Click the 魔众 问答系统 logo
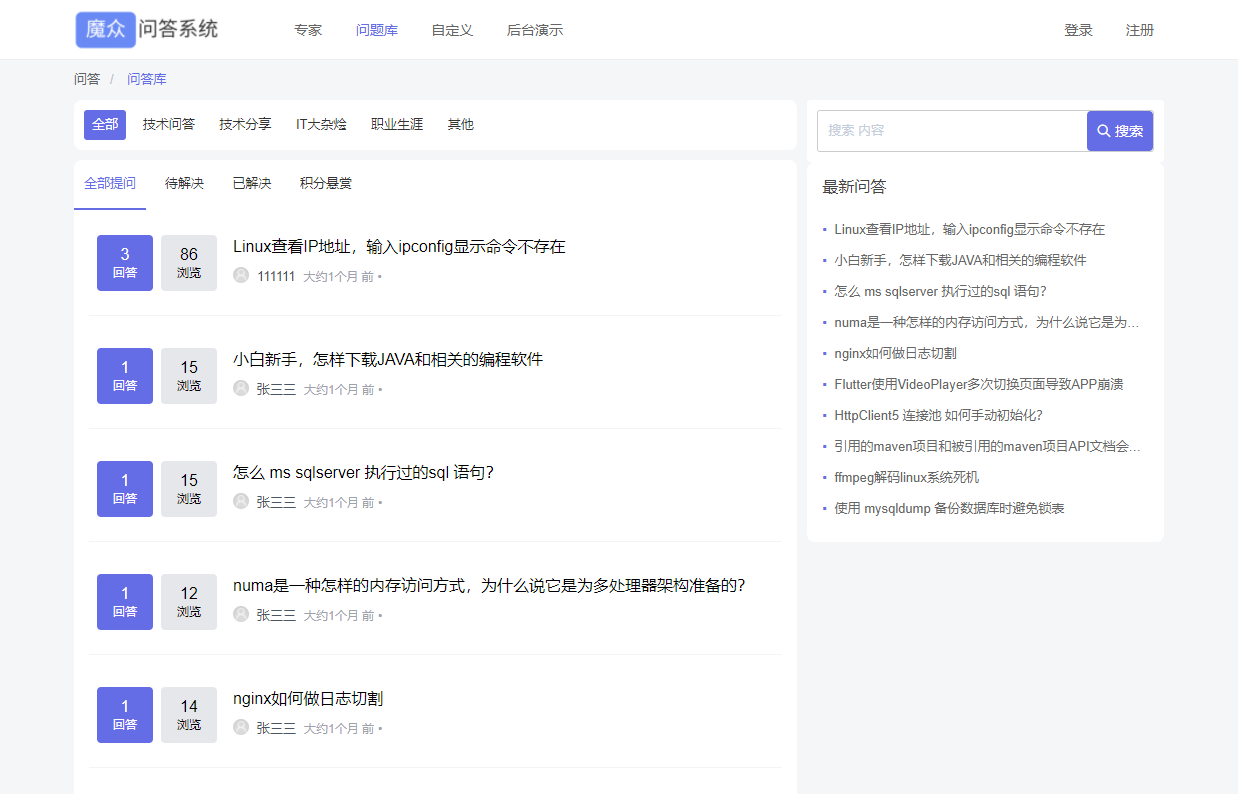The image size is (1238, 794). pyautogui.click(x=146, y=30)
